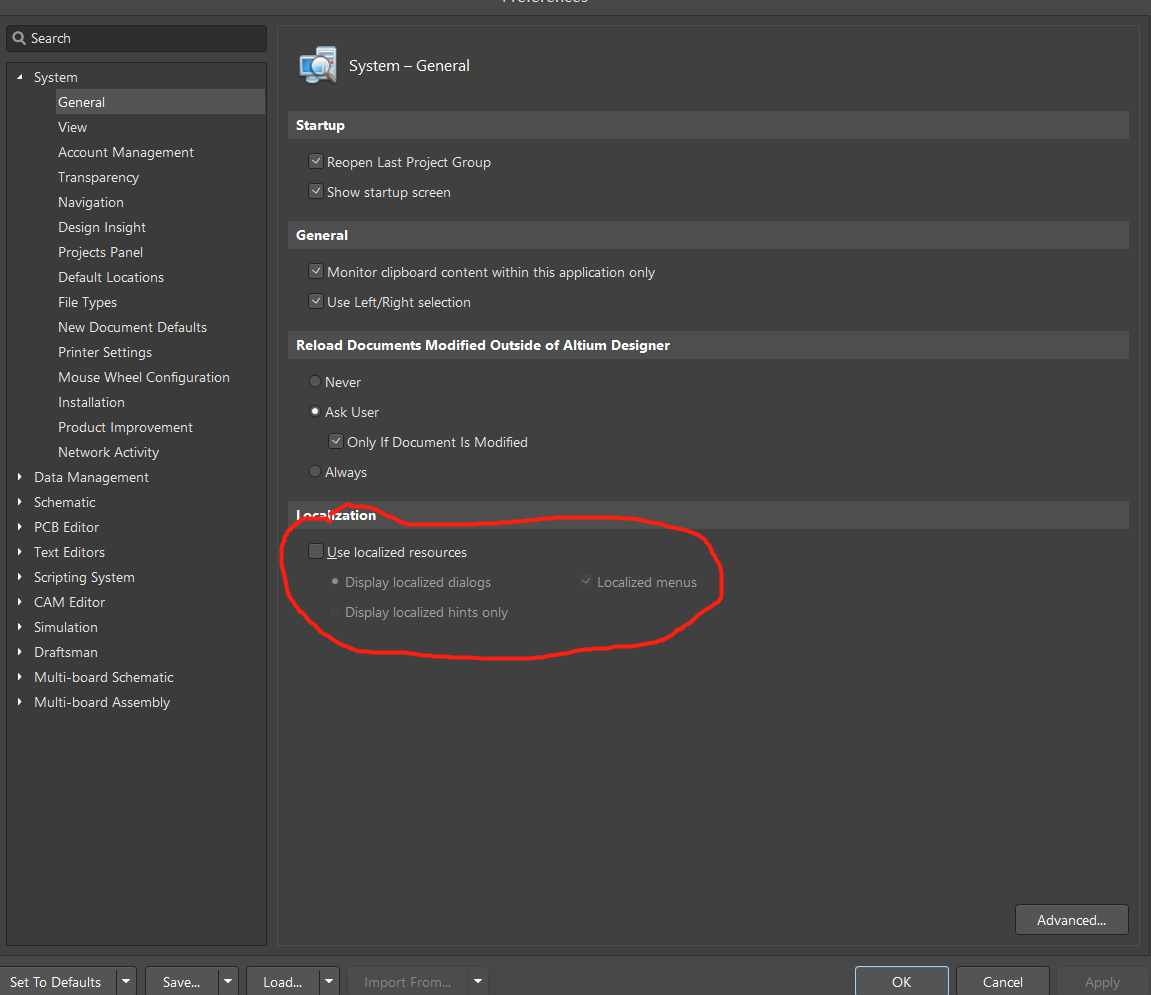
Task: Toggle Only If Document Is Modified
Action: tap(335, 441)
